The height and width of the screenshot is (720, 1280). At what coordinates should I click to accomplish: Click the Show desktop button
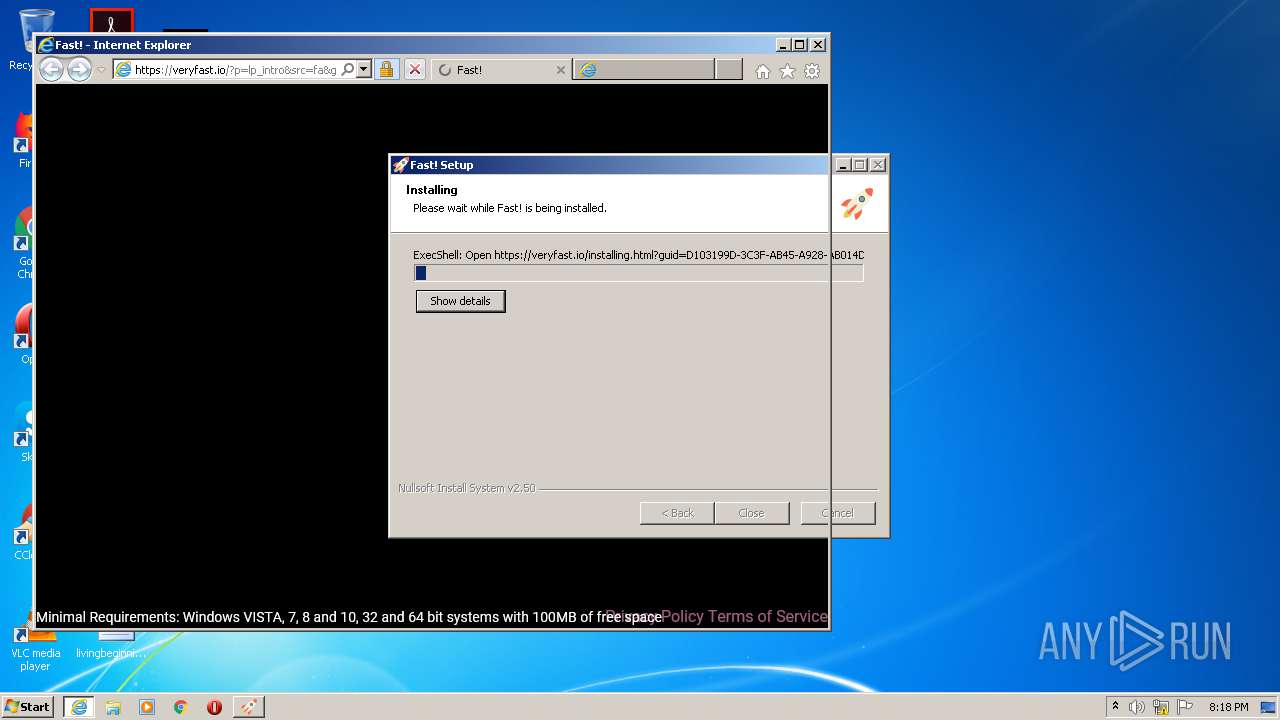pos(1269,707)
